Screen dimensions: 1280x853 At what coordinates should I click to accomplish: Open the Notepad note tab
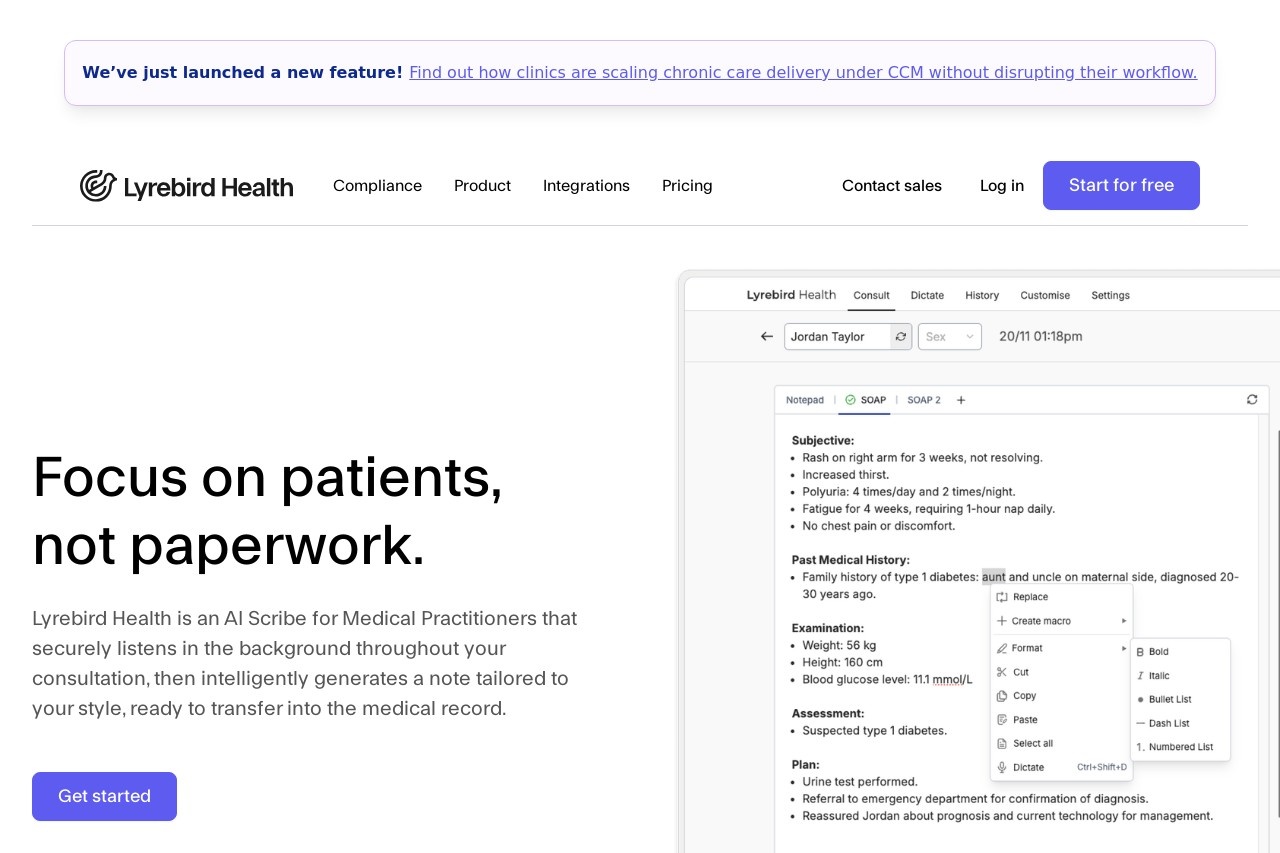coord(805,400)
